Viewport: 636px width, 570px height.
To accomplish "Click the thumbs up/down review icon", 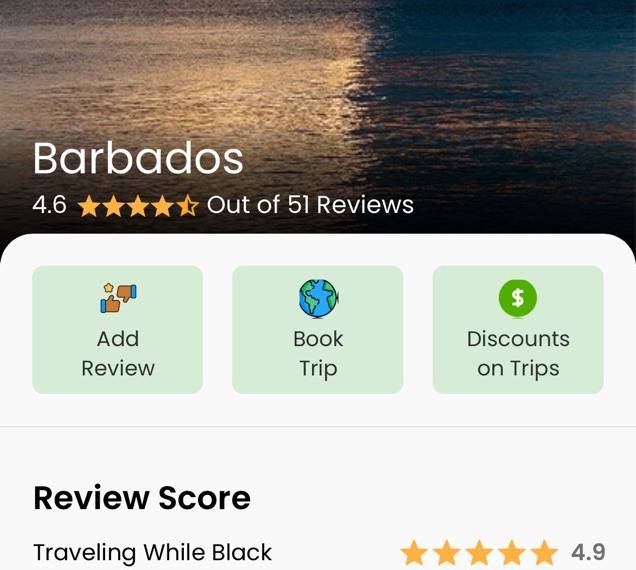I will tap(118, 298).
